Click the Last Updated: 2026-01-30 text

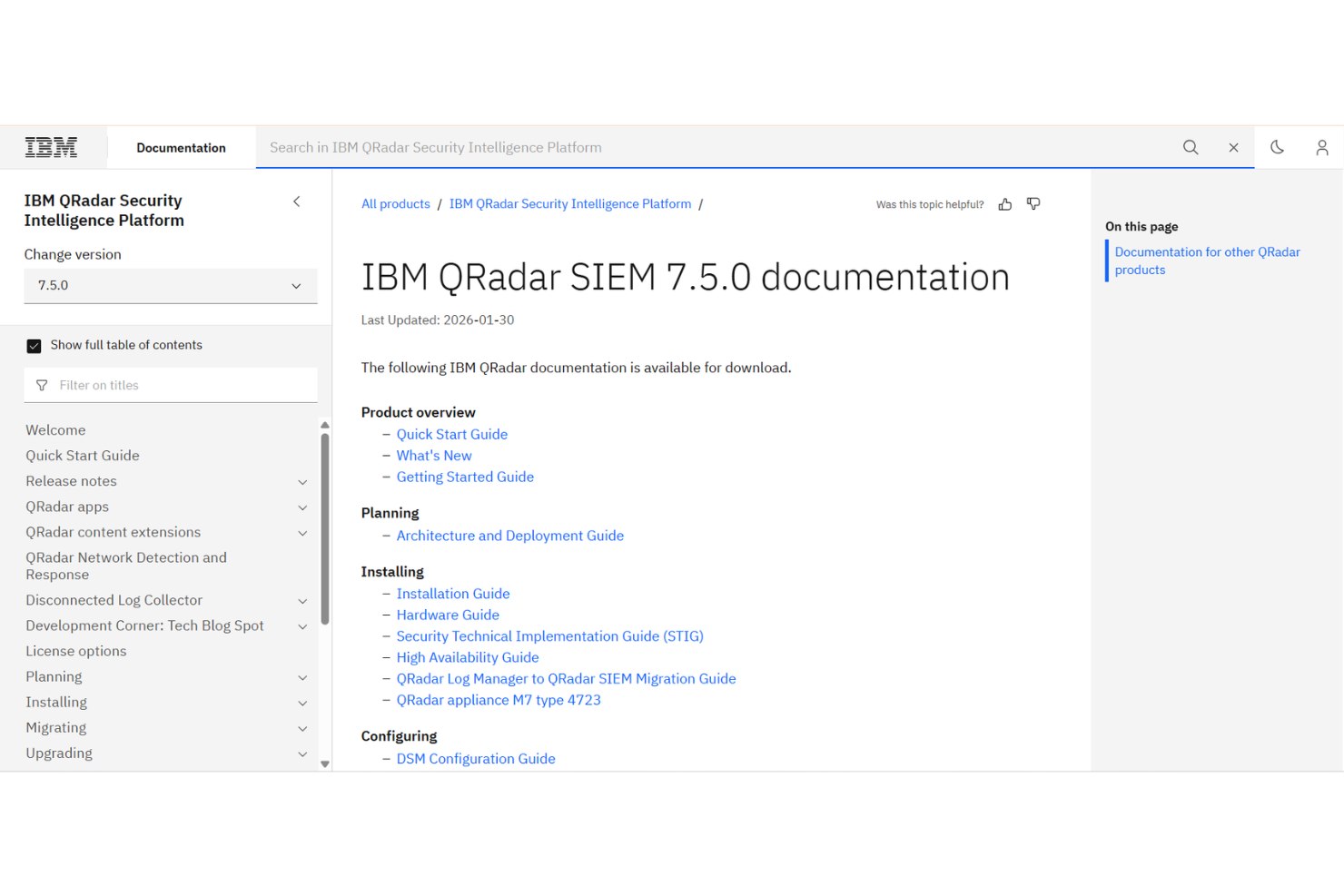(438, 320)
